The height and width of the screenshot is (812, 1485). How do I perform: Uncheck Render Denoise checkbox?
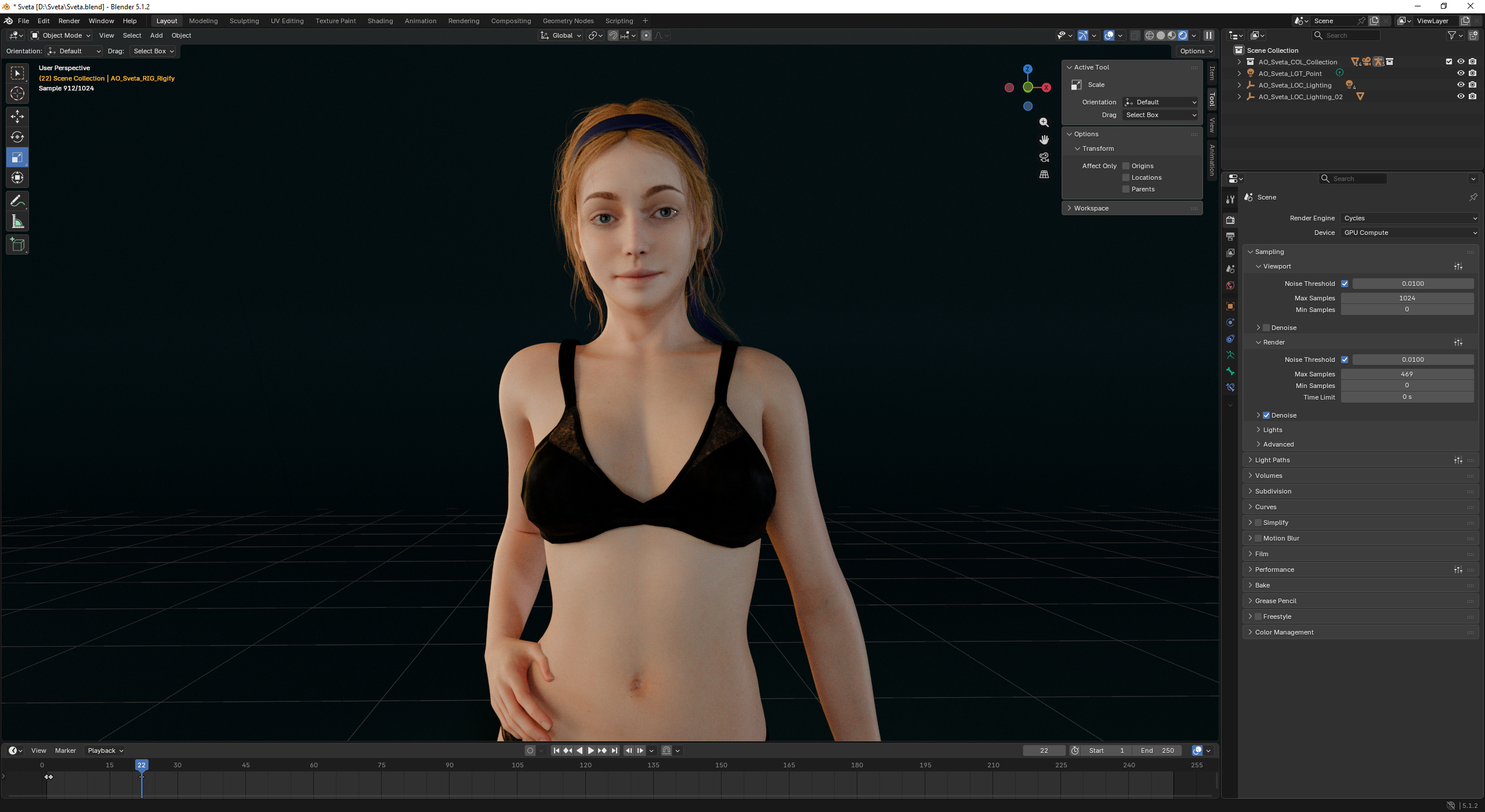tap(1266, 415)
